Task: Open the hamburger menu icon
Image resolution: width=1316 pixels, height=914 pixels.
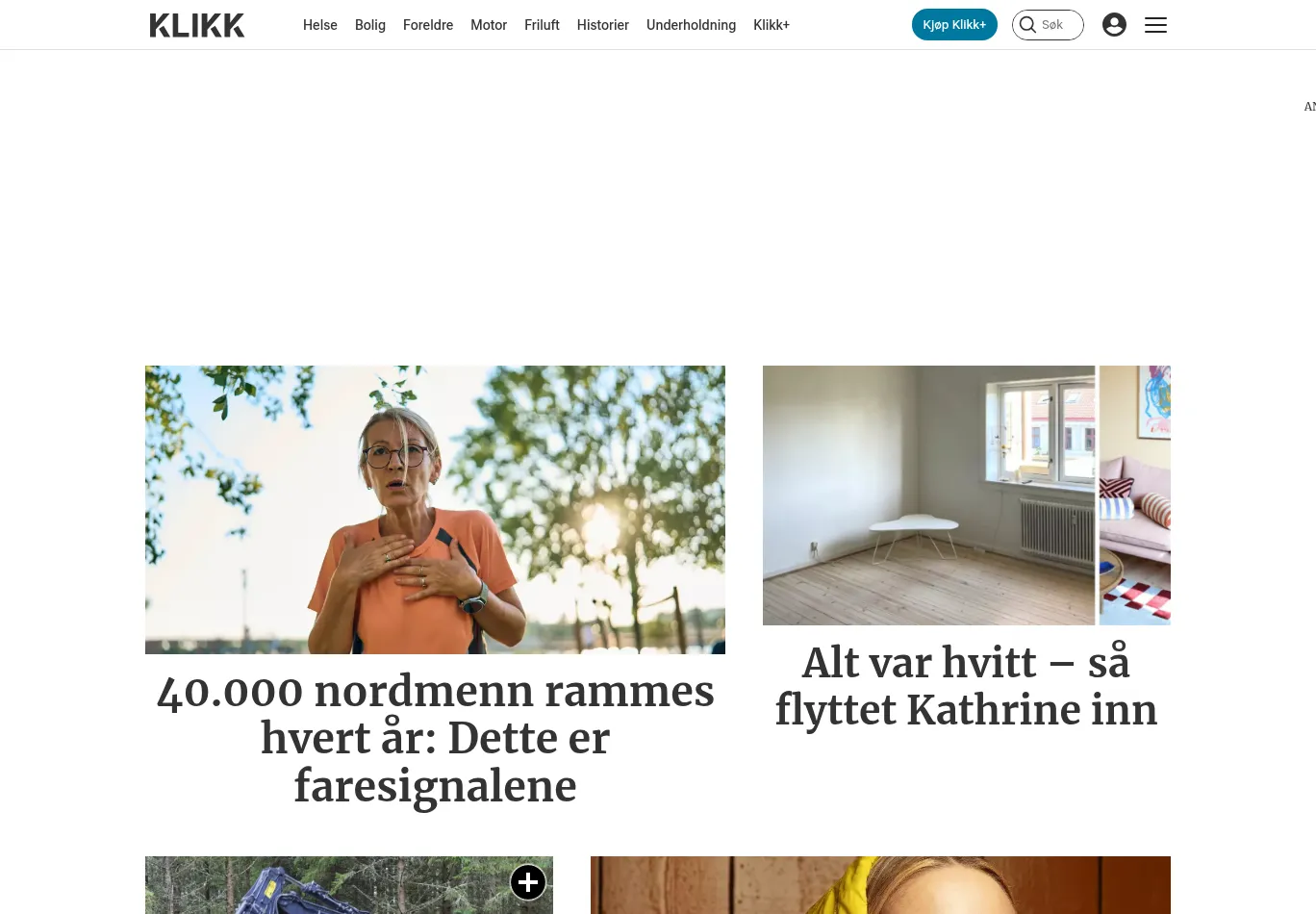Action: (1155, 25)
